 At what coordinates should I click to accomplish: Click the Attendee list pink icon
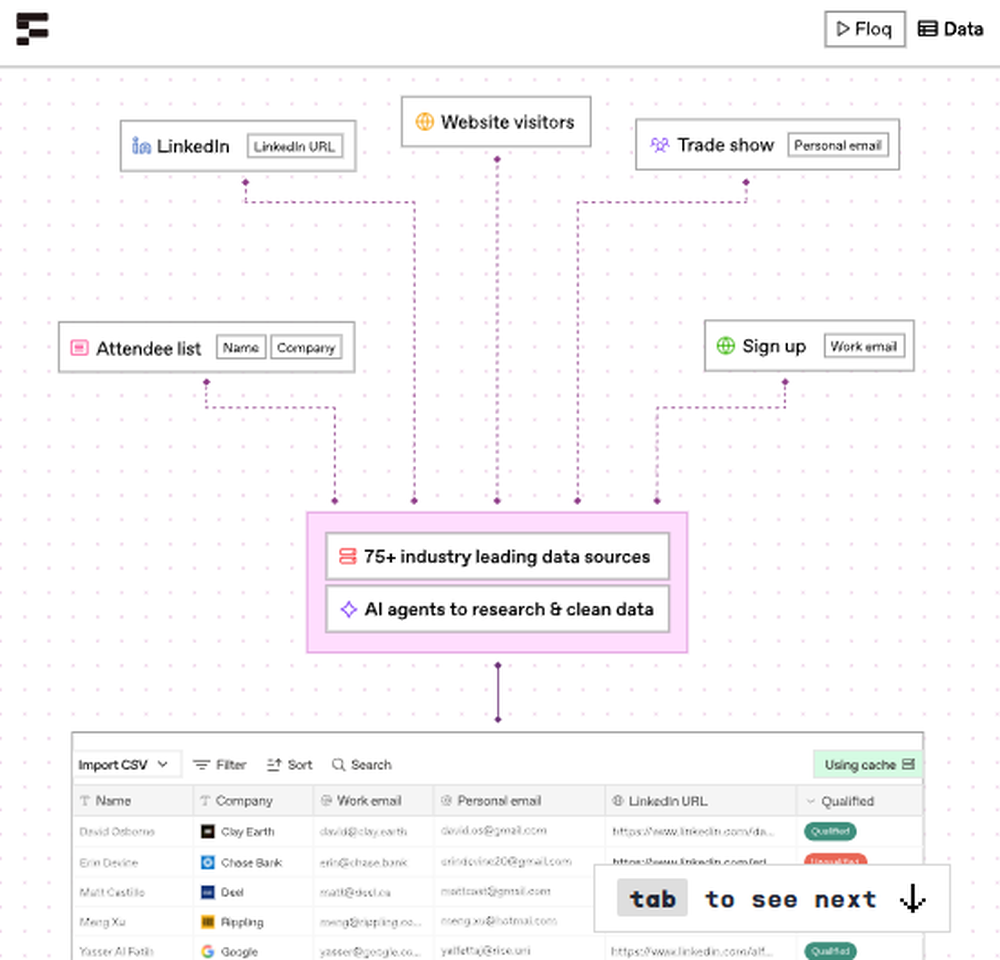tap(79, 348)
